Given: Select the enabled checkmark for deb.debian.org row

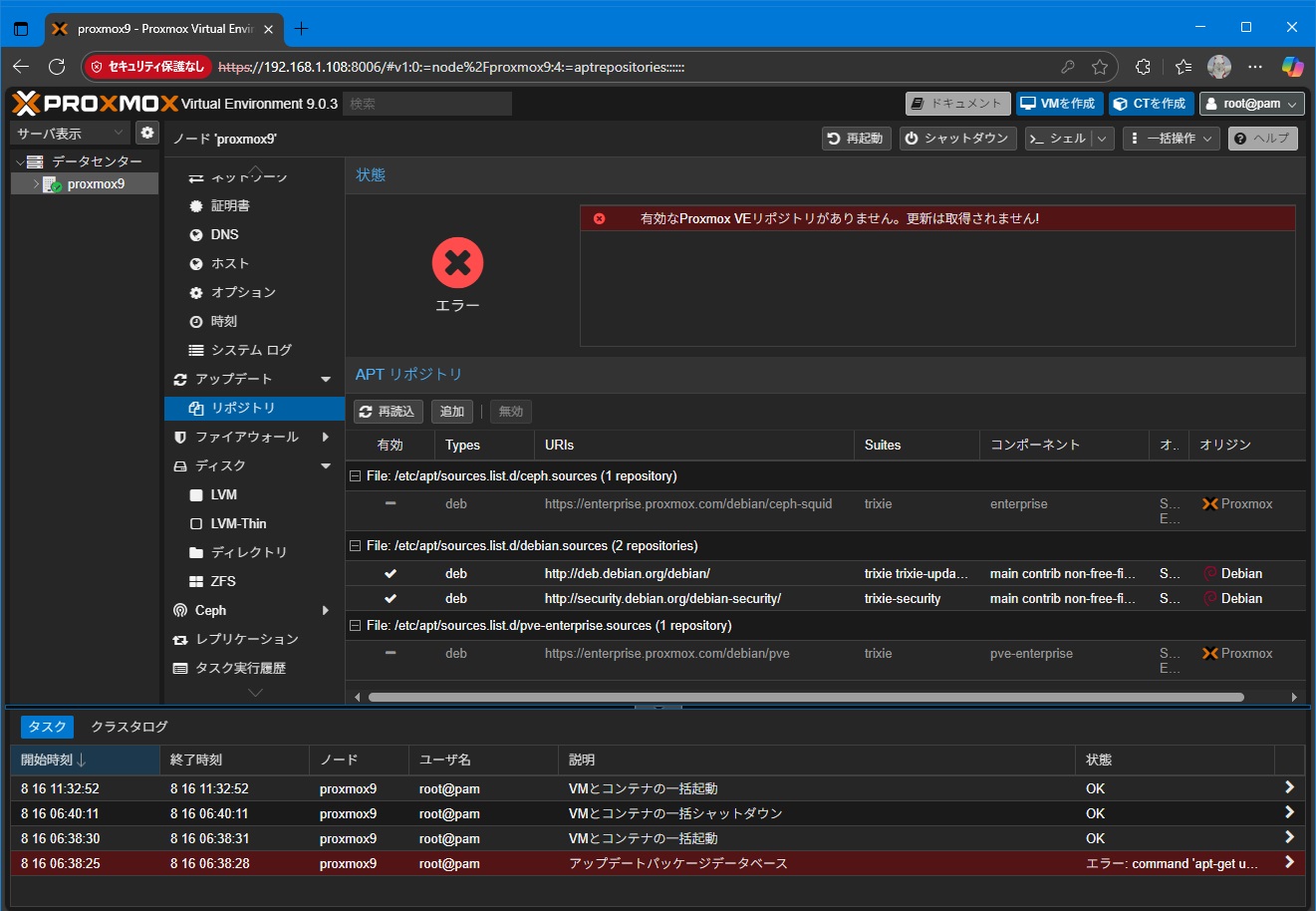Looking at the screenshot, I should point(391,574).
